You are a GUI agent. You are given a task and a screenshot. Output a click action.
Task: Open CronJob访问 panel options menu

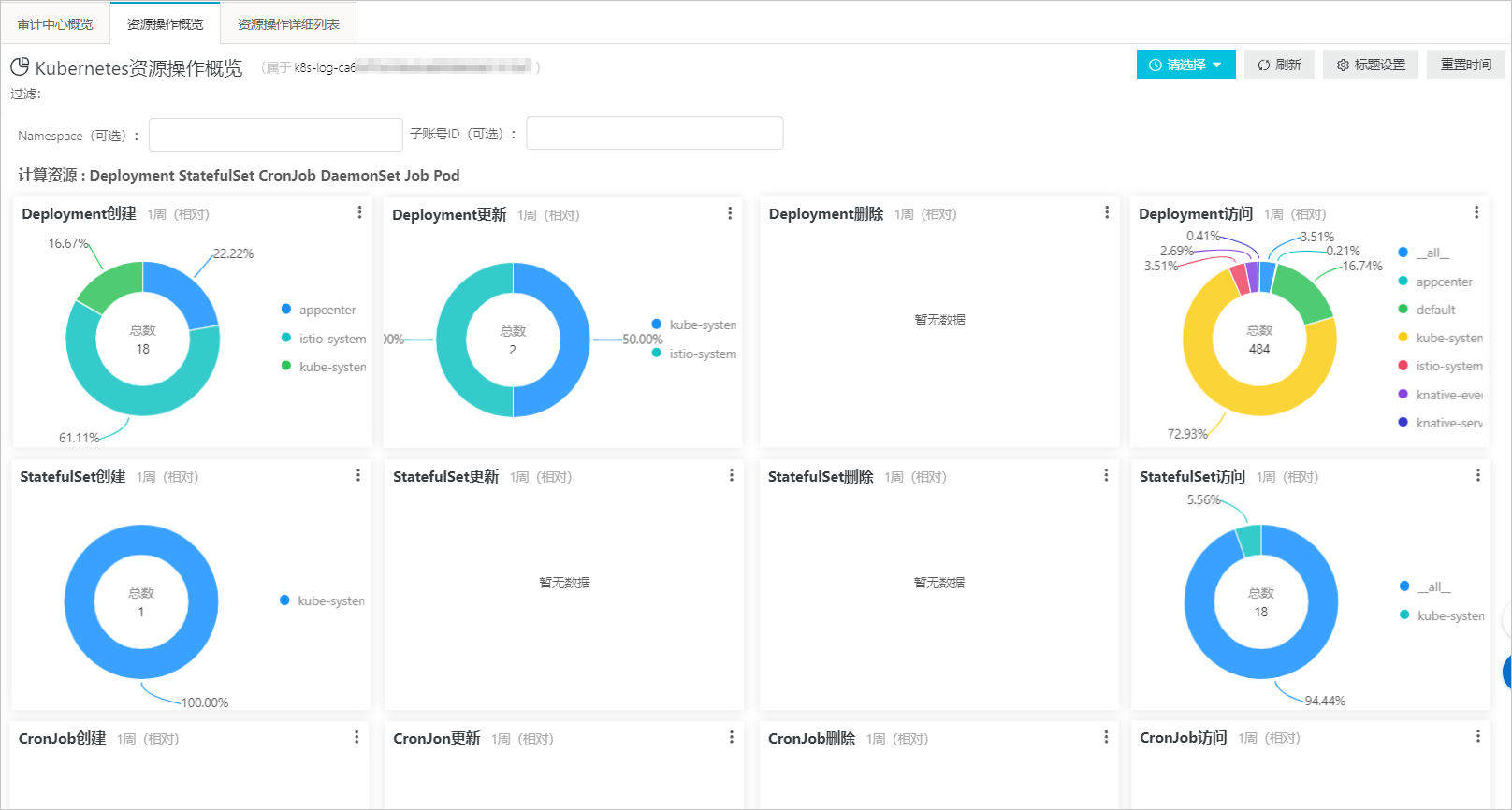coord(1477,737)
